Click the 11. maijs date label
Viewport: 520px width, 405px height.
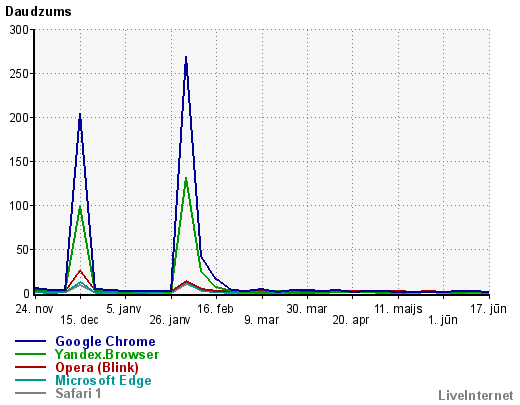[x=398, y=309]
